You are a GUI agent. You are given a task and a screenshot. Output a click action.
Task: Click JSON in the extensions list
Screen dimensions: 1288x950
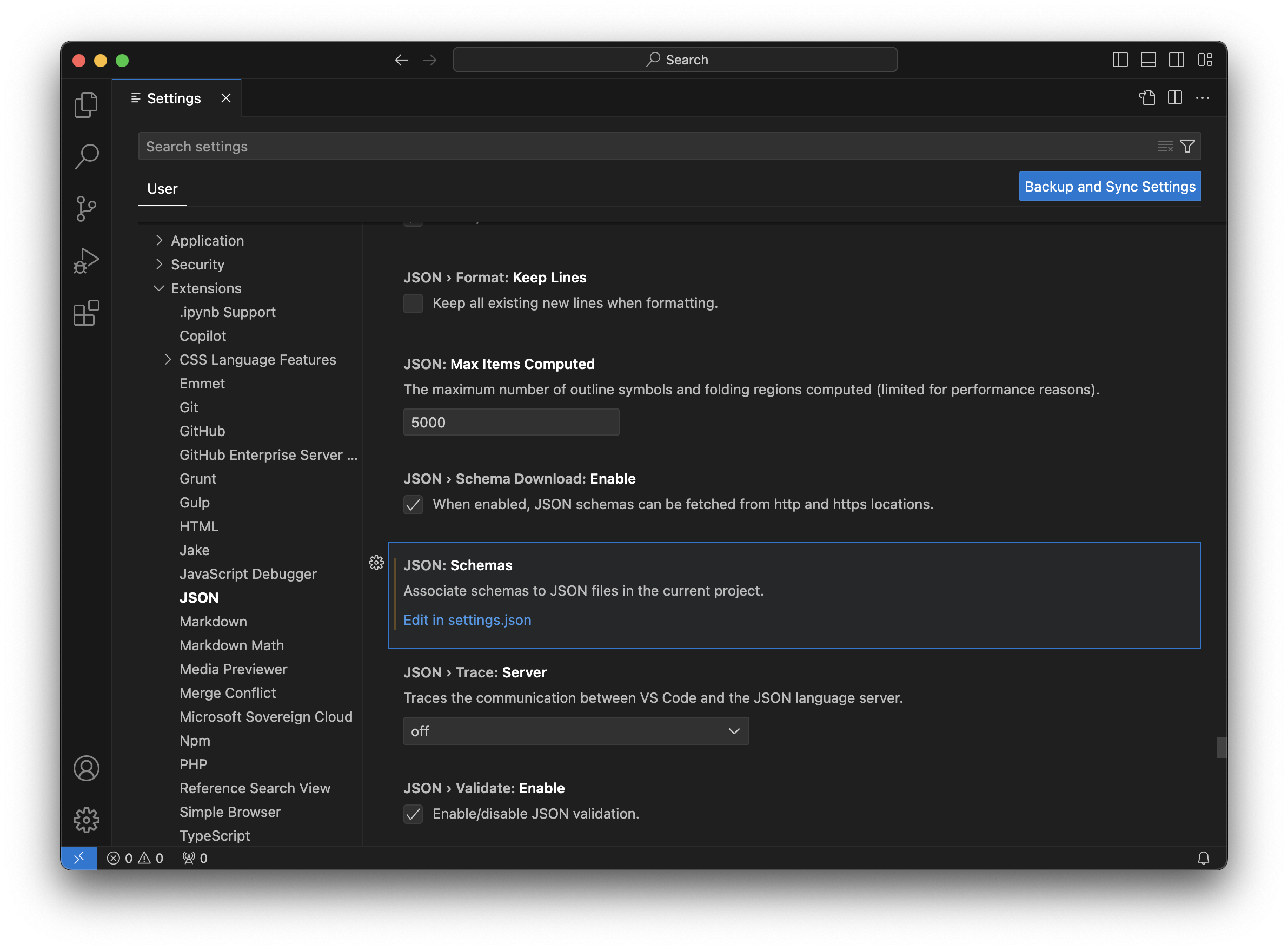click(198, 597)
